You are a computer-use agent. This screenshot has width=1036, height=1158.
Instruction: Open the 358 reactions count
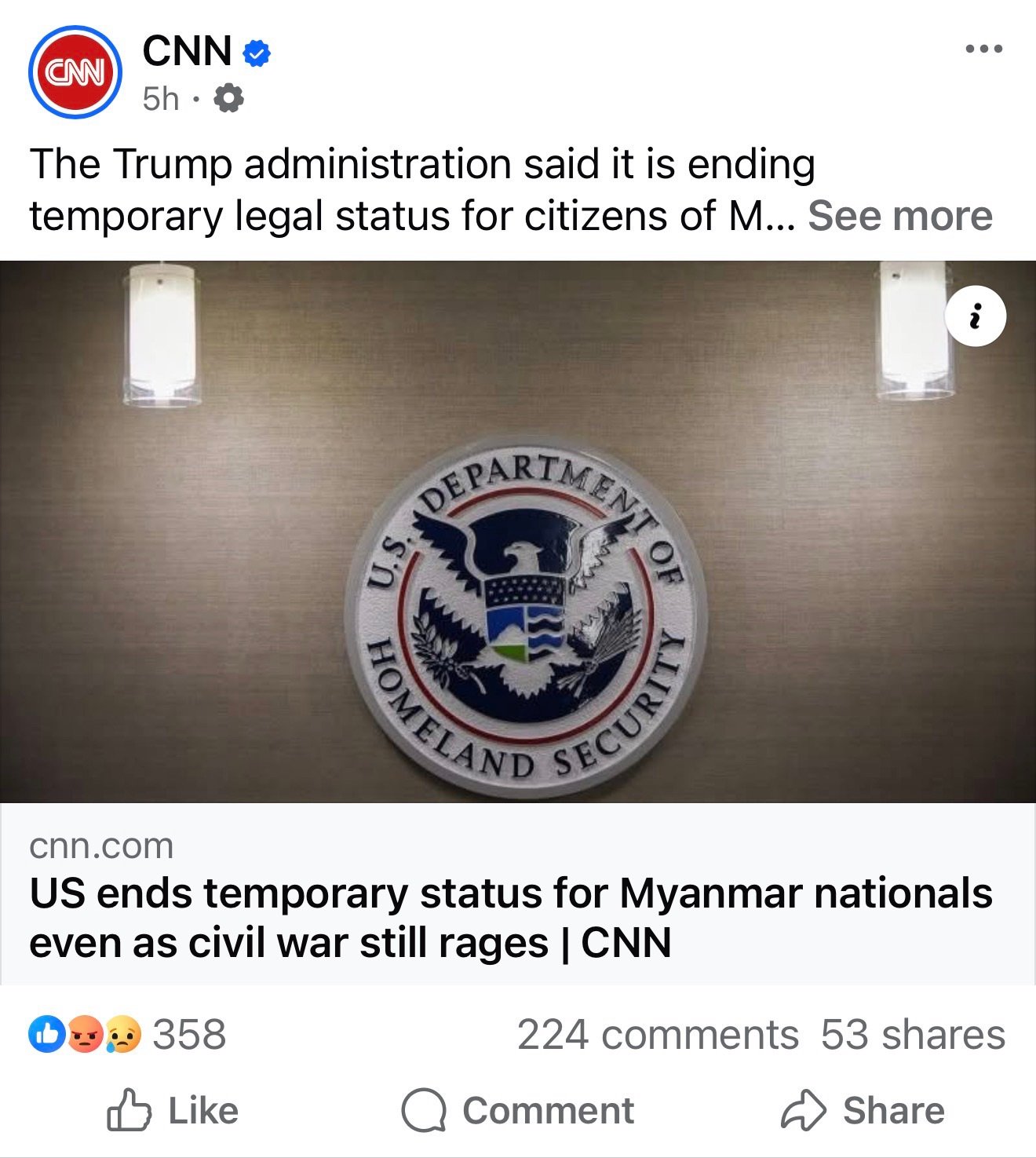189,1035
